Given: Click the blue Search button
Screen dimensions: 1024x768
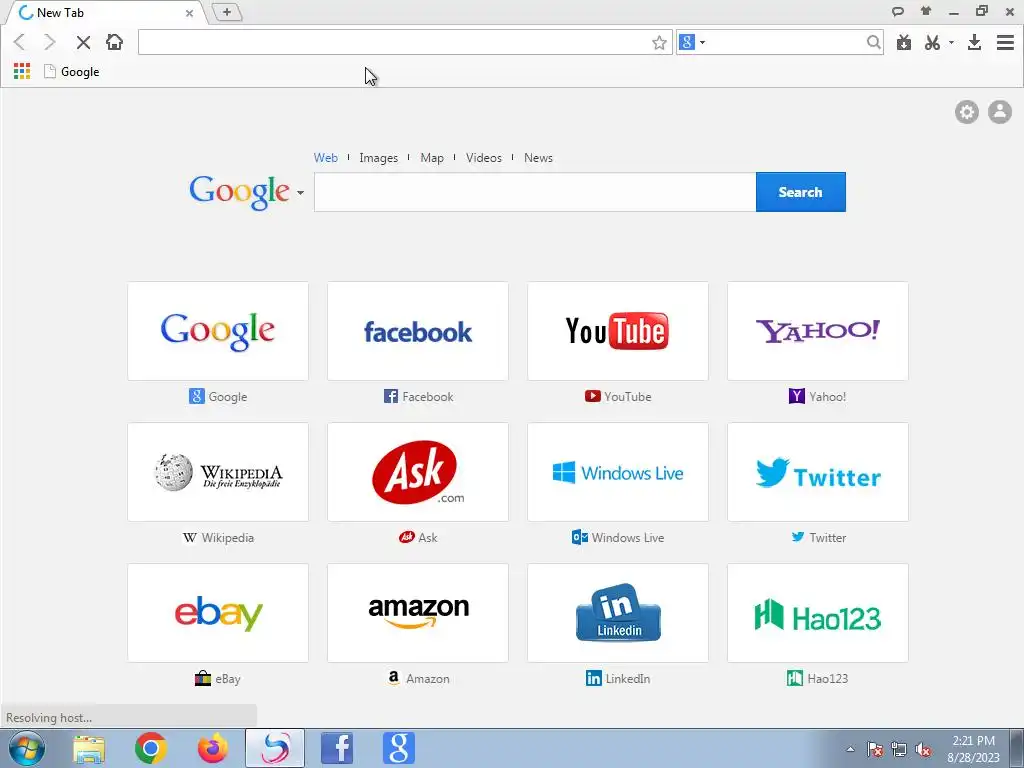Looking at the screenshot, I should click(x=801, y=192).
